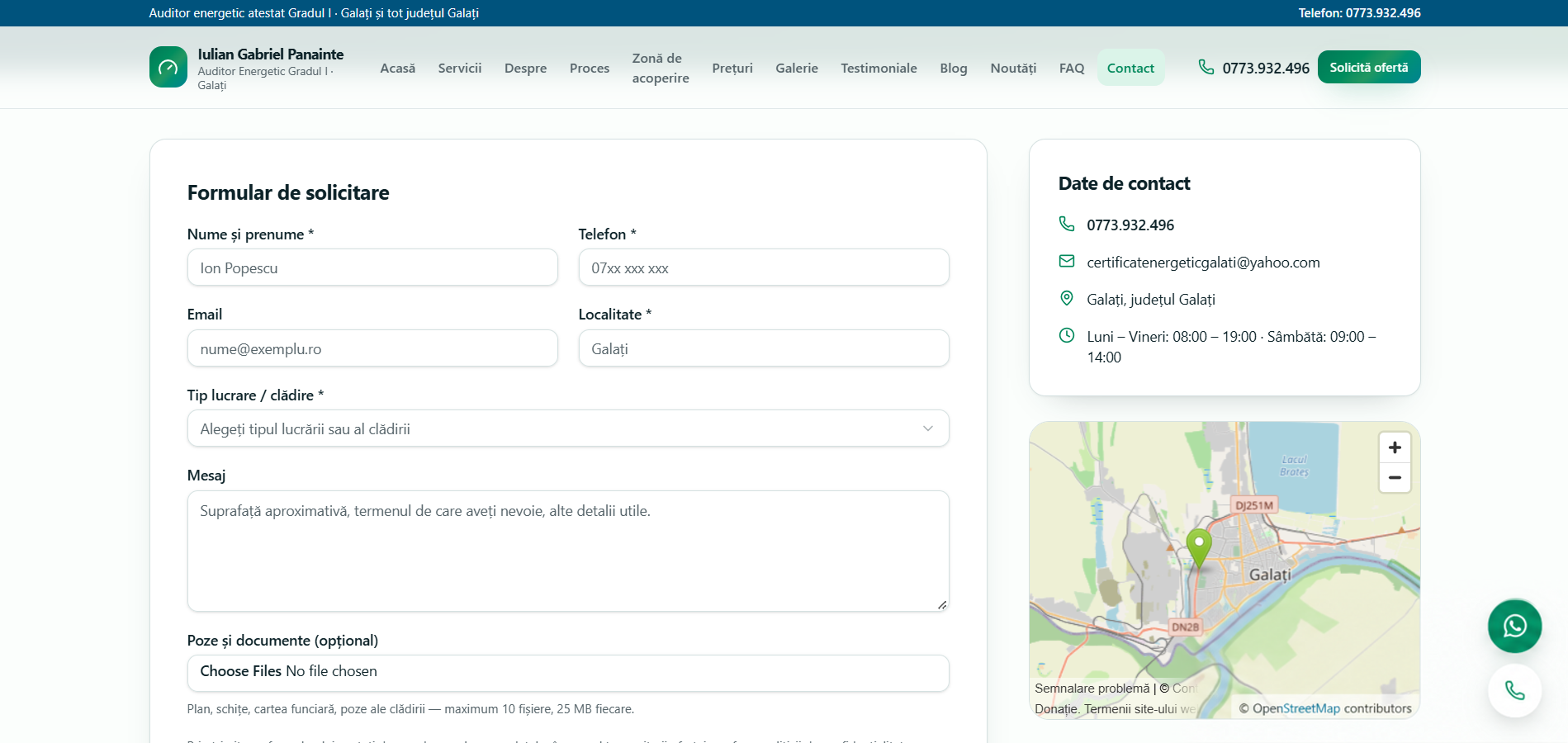
Task: Open the FAQ page
Action: pyautogui.click(x=1072, y=69)
